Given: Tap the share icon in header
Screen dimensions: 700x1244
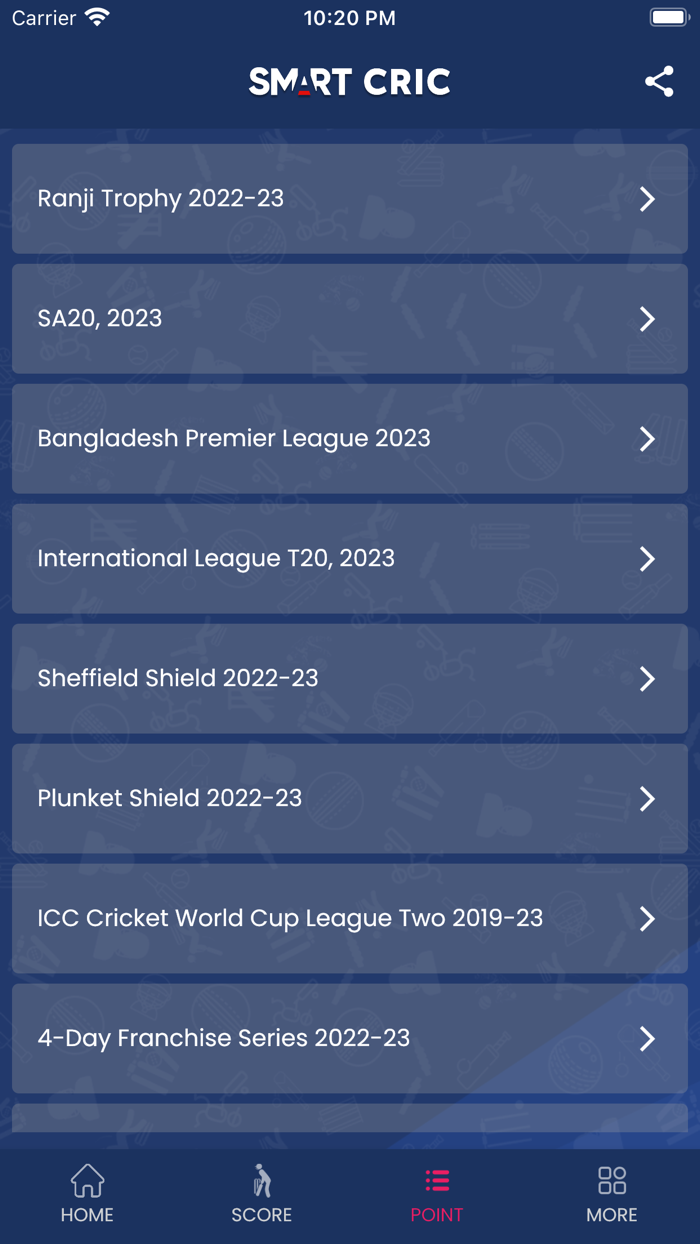Looking at the screenshot, I should (x=659, y=82).
